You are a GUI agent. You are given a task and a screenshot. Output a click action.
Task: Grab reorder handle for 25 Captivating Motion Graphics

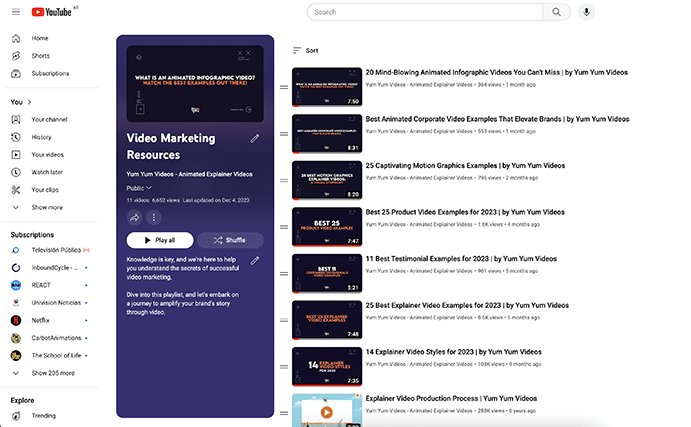tap(284, 181)
